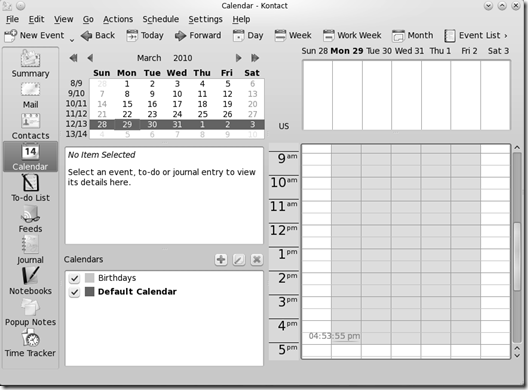Click the agenda scrollbar up arrow

[x=517, y=148]
